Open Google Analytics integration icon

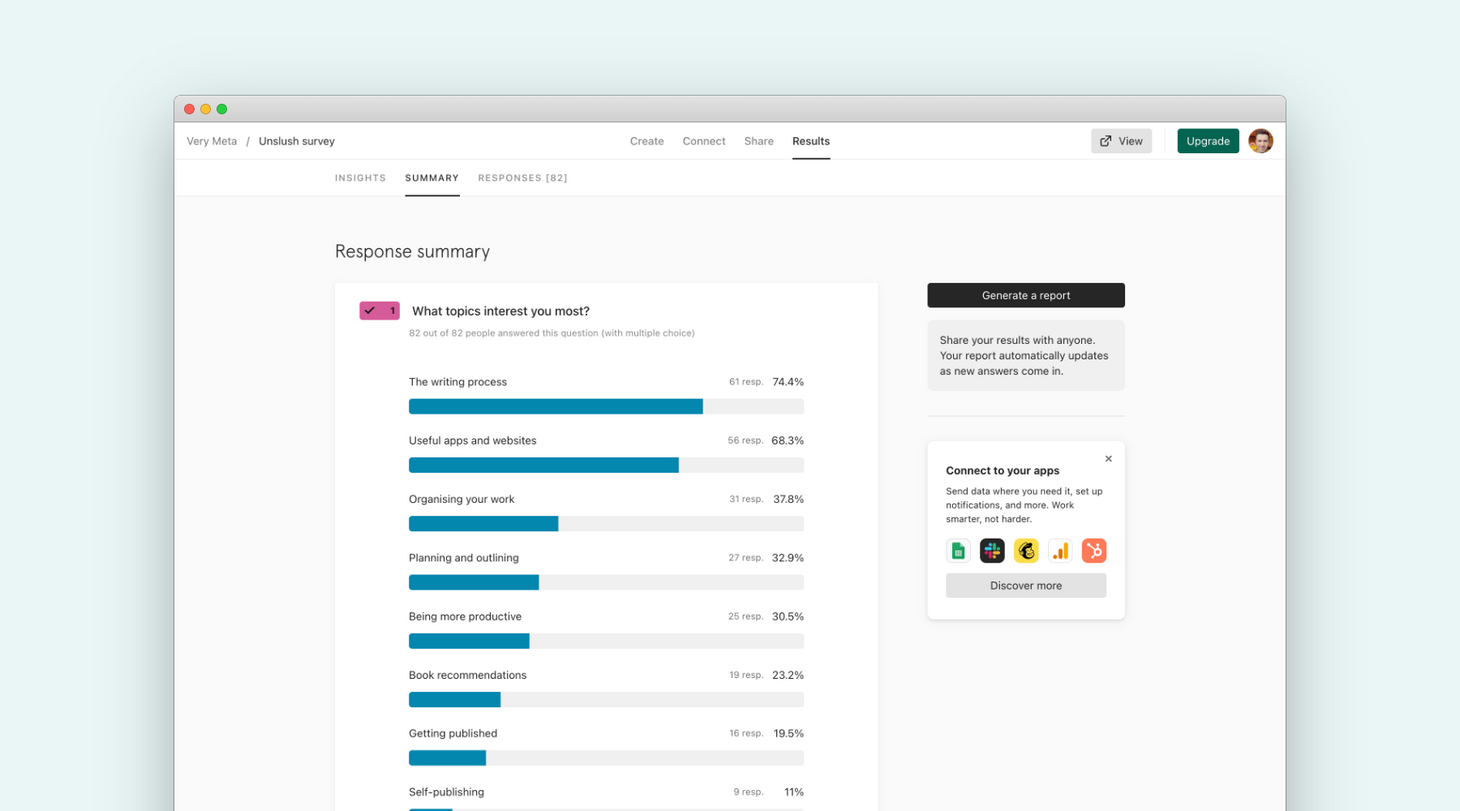point(1060,551)
